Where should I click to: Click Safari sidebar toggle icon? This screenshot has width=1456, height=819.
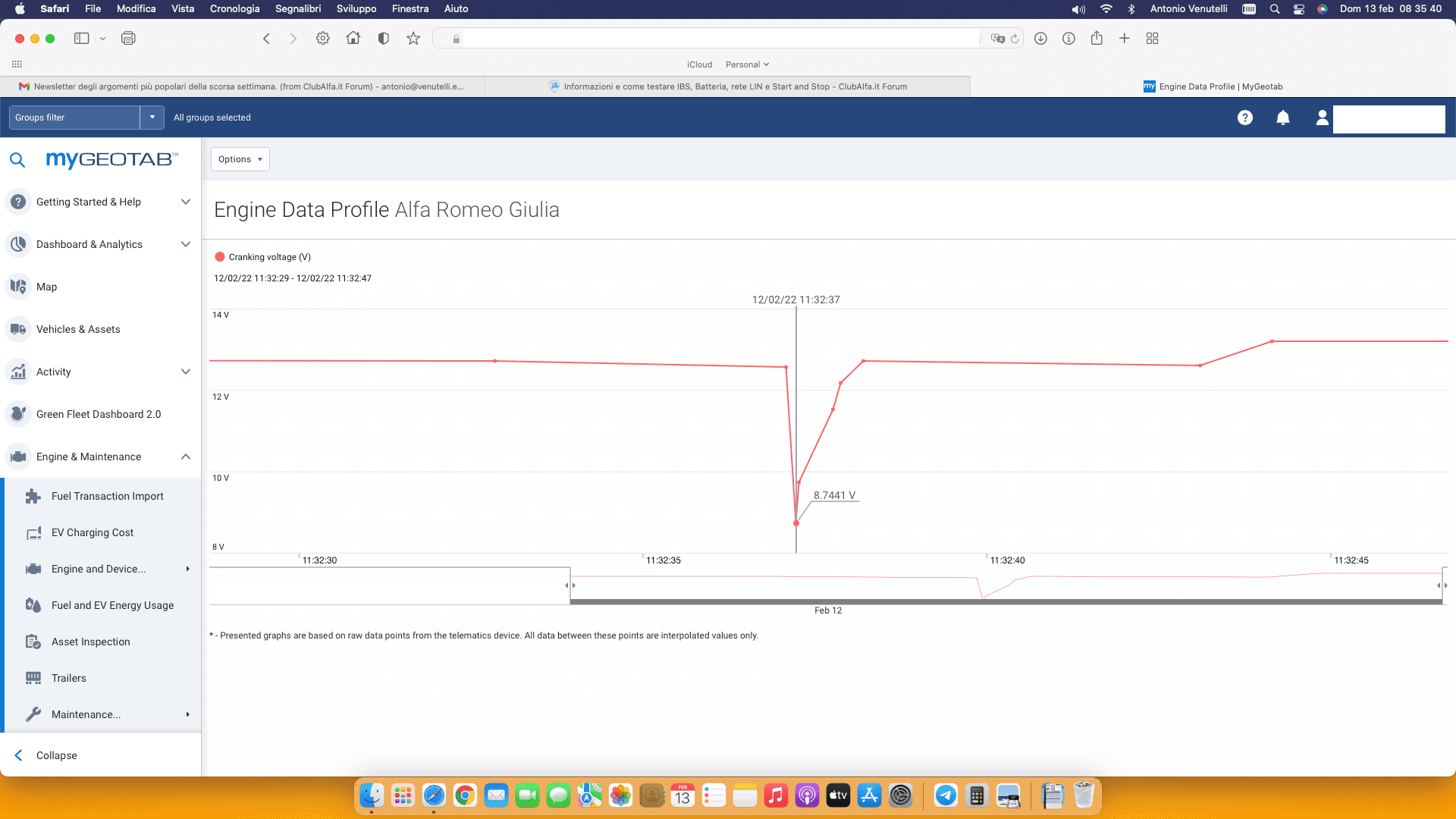[81, 39]
